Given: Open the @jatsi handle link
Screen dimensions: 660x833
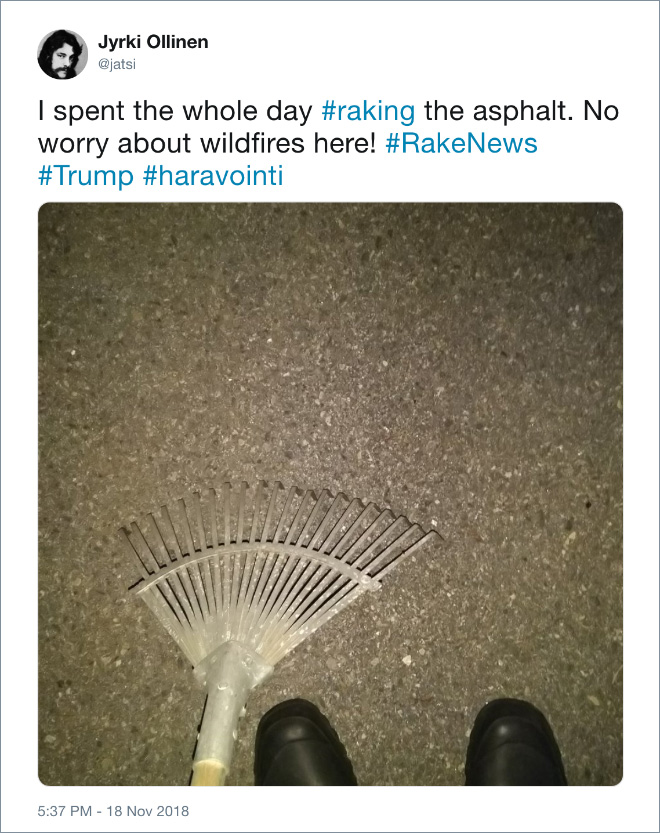Looking at the screenshot, I should 117,64.
